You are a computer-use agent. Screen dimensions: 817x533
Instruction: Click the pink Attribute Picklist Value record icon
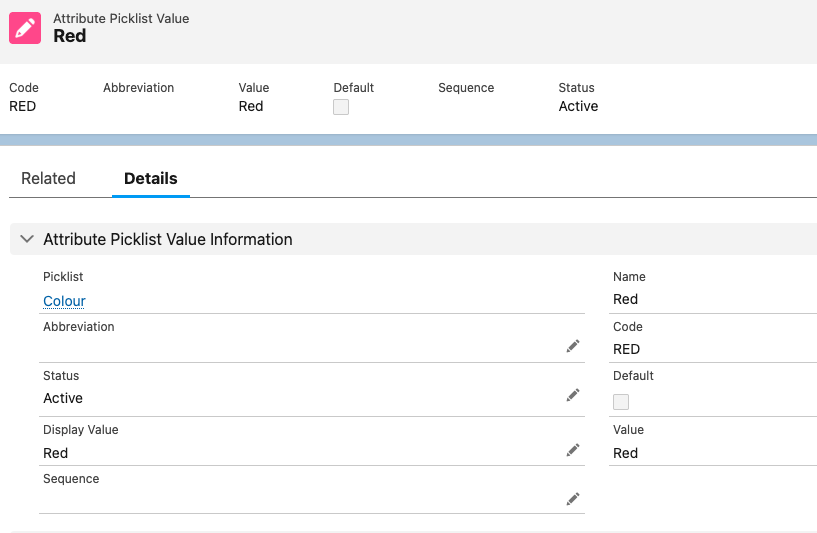26,28
